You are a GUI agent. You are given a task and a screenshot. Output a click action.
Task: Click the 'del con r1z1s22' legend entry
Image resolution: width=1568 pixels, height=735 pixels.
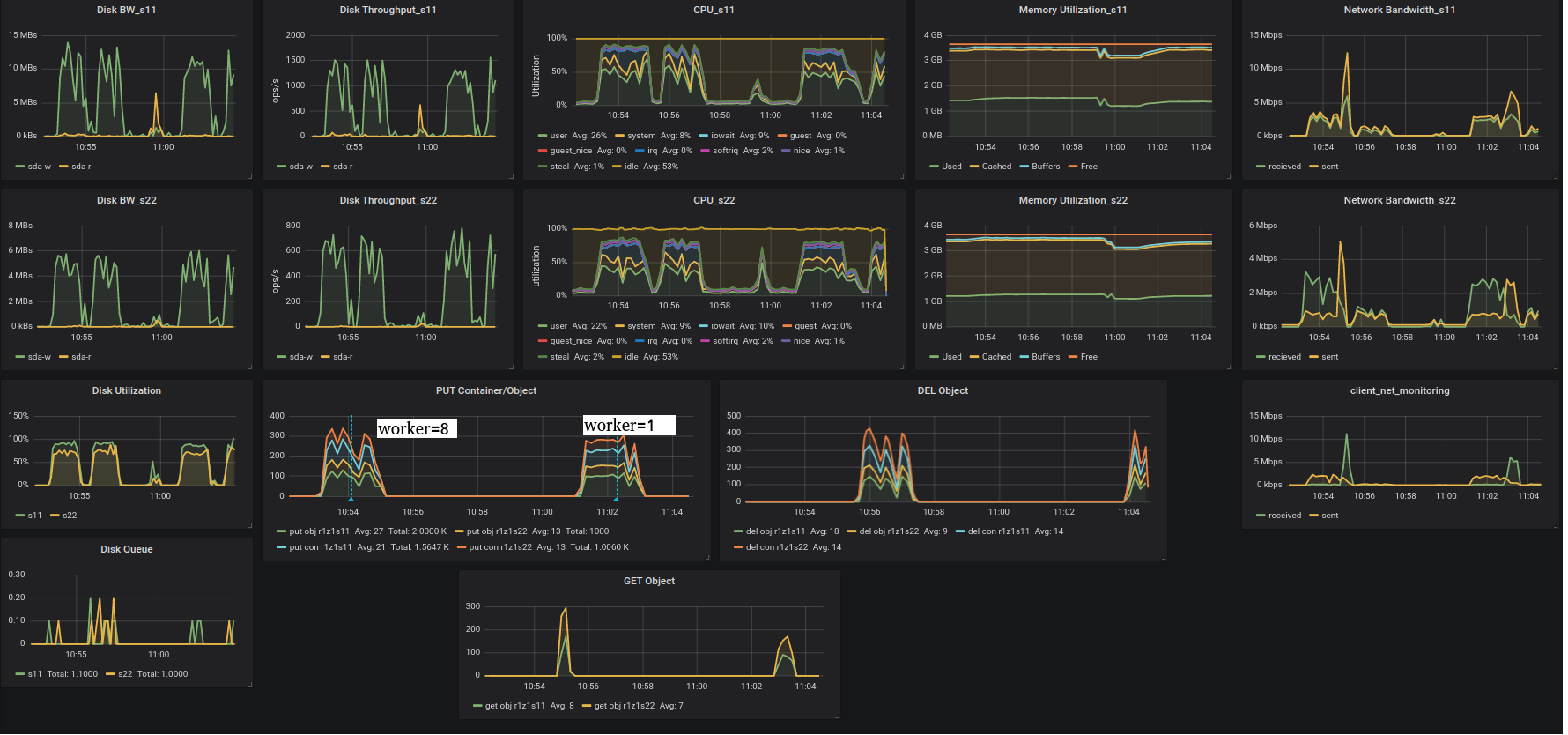pyautogui.click(x=777, y=547)
